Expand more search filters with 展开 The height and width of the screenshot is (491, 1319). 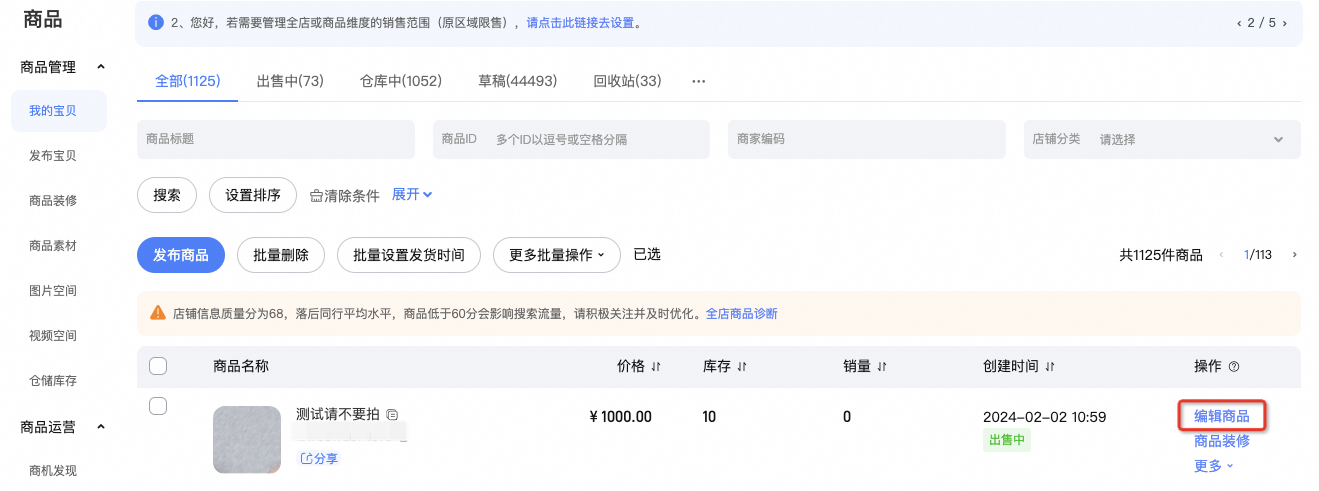[x=412, y=194]
